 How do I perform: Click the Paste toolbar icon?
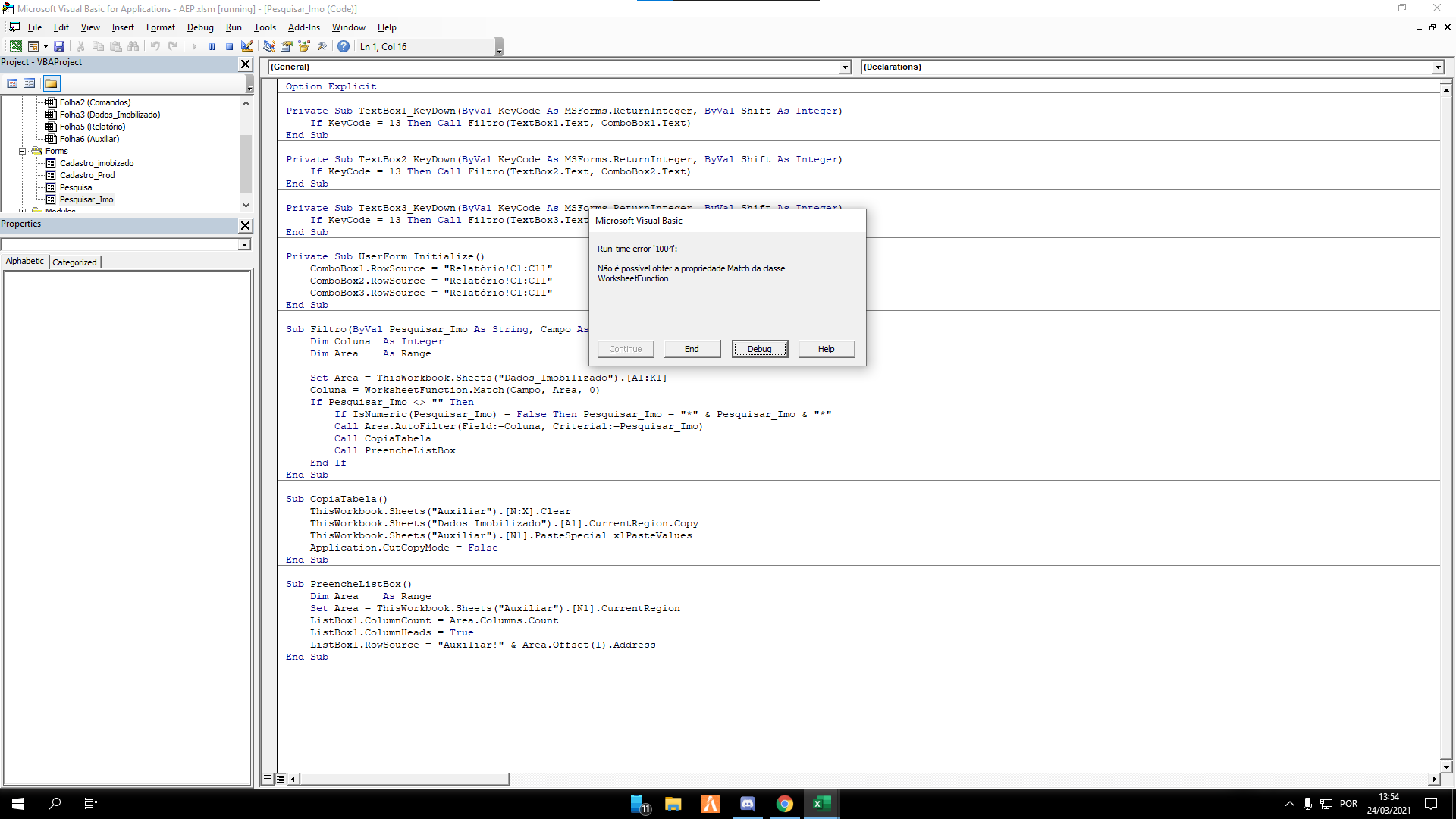point(116,46)
